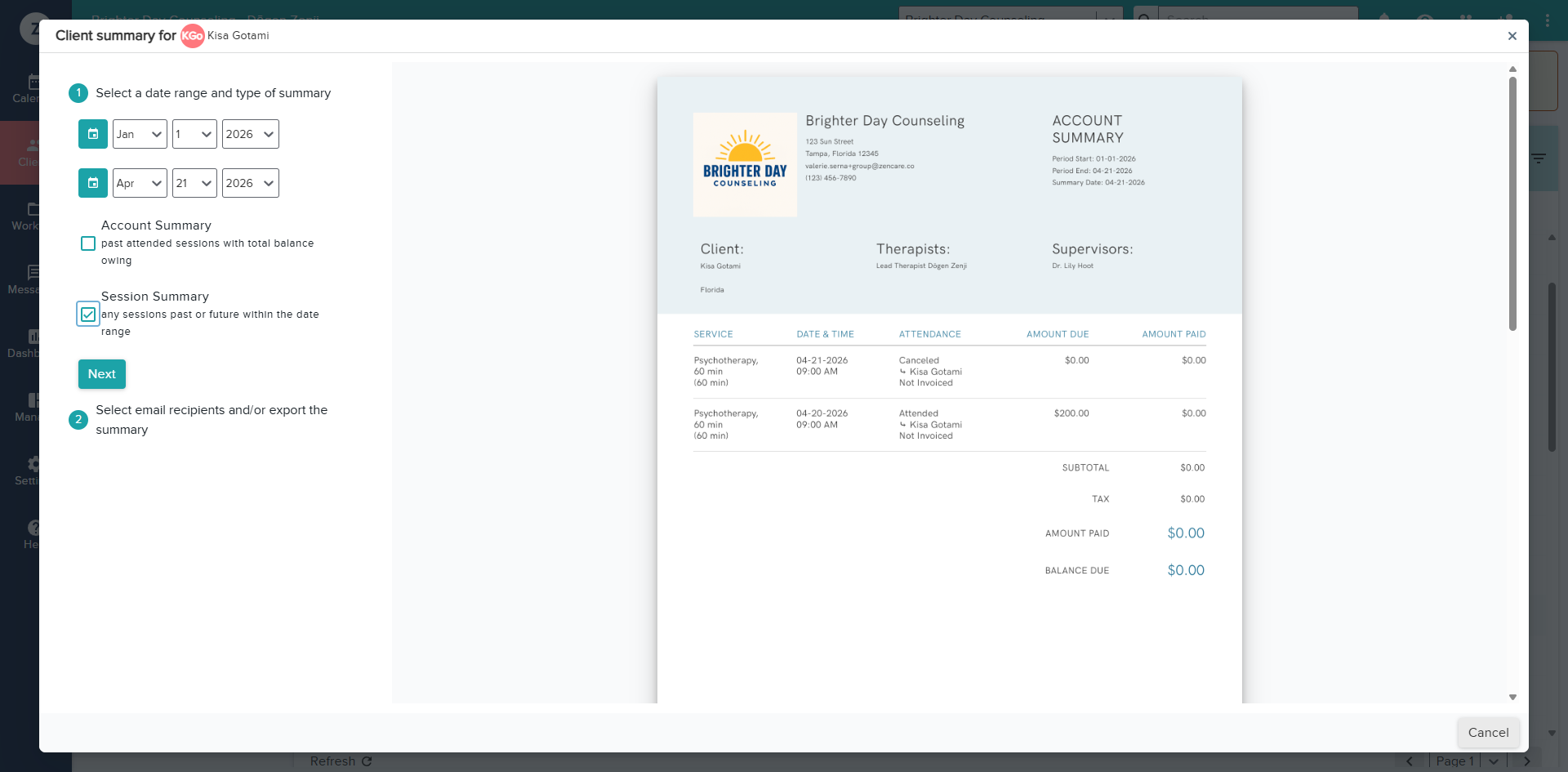Image resolution: width=1568 pixels, height=772 pixels.
Task: Click the Refresh icon behind the dialog
Action: [367, 761]
